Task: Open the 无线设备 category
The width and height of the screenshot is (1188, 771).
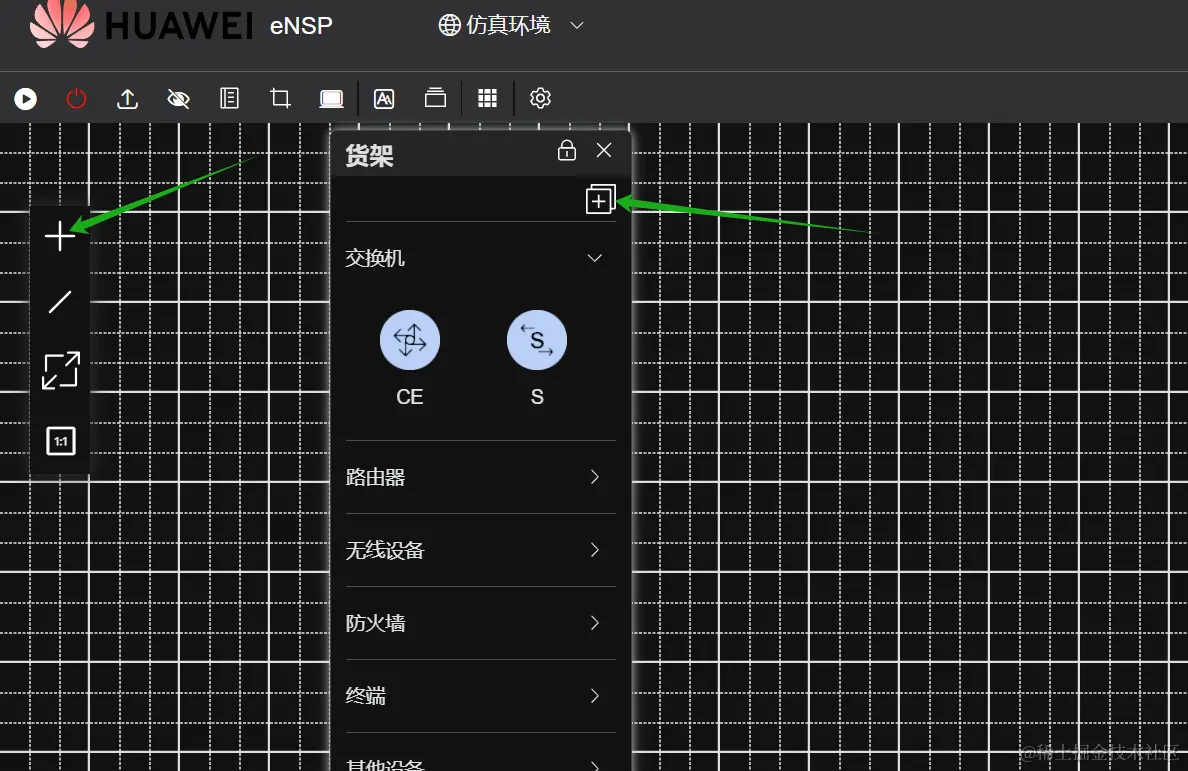Action: point(593,550)
